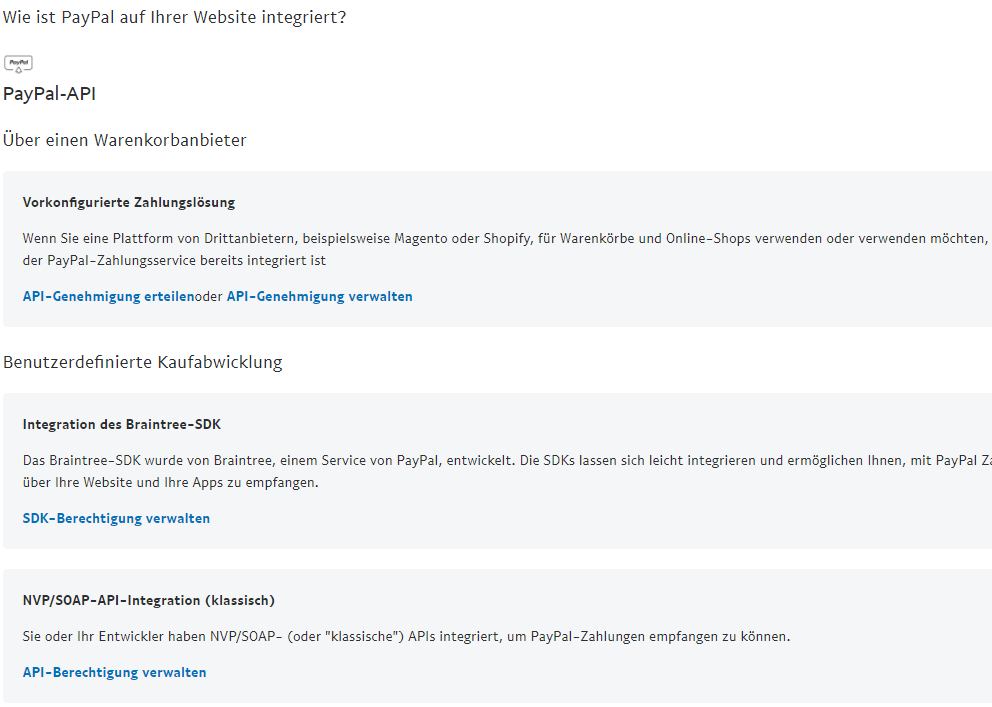This screenshot has height=707, width=992.
Task: Click the 'SDK-Berechtigung verwalten' link
Action: pos(116,519)
